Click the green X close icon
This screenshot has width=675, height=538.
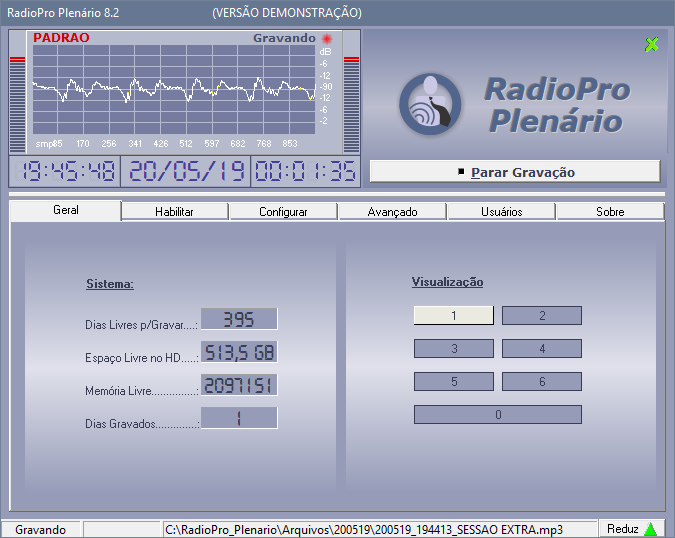pyautogui.click(x=651, y=44)
